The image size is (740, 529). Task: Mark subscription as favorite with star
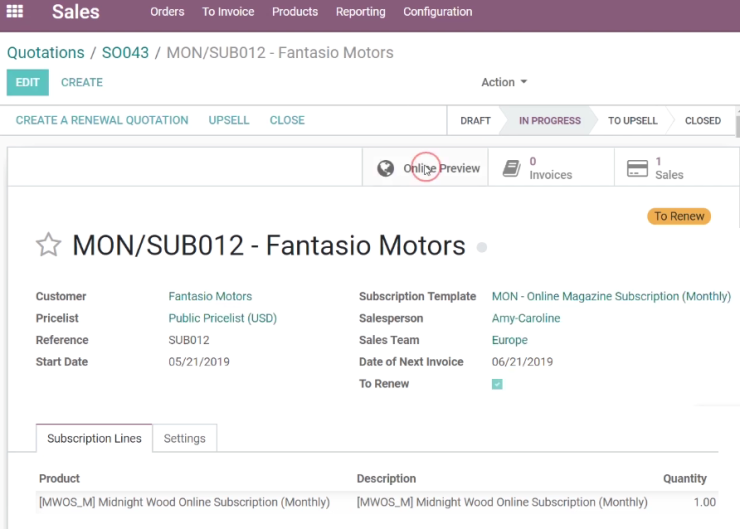pyautogui.click(x=49, y=245)
